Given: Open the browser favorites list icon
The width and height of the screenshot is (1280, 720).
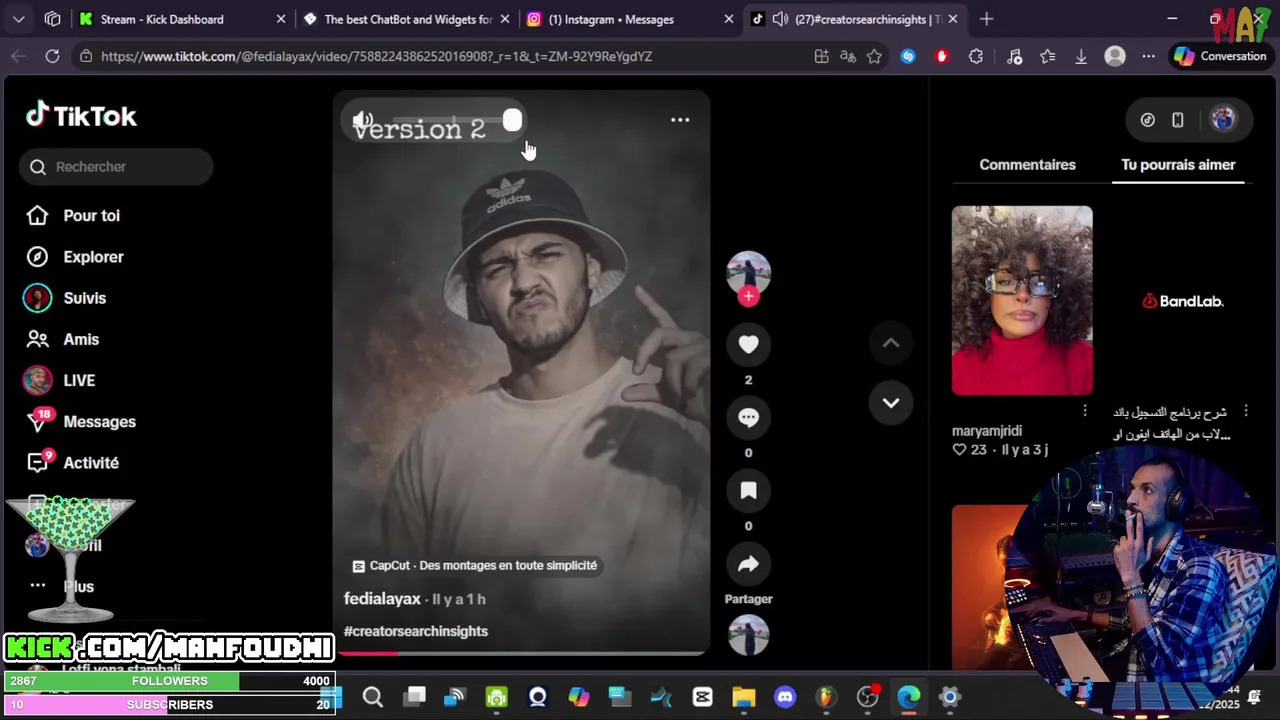Looking at the screenshot, I should (x=1048, y=57).
